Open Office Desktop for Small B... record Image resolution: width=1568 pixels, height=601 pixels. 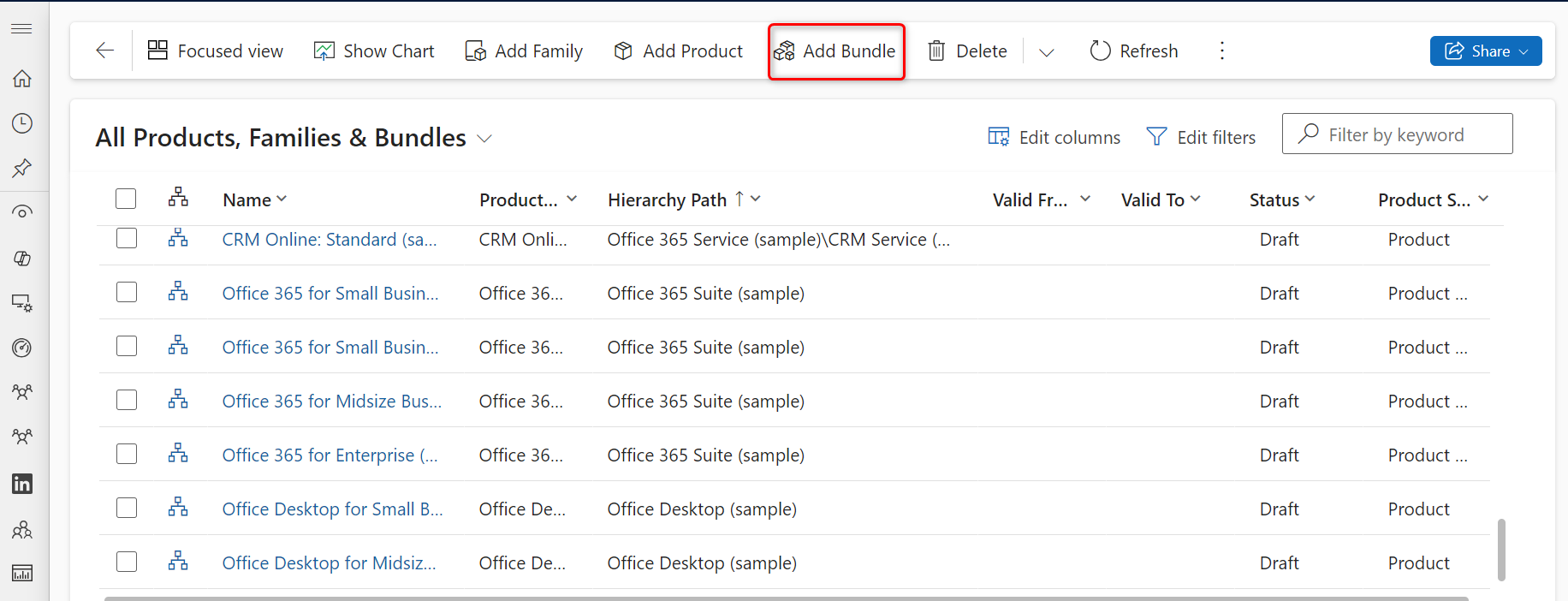click(x=332, y=509)
